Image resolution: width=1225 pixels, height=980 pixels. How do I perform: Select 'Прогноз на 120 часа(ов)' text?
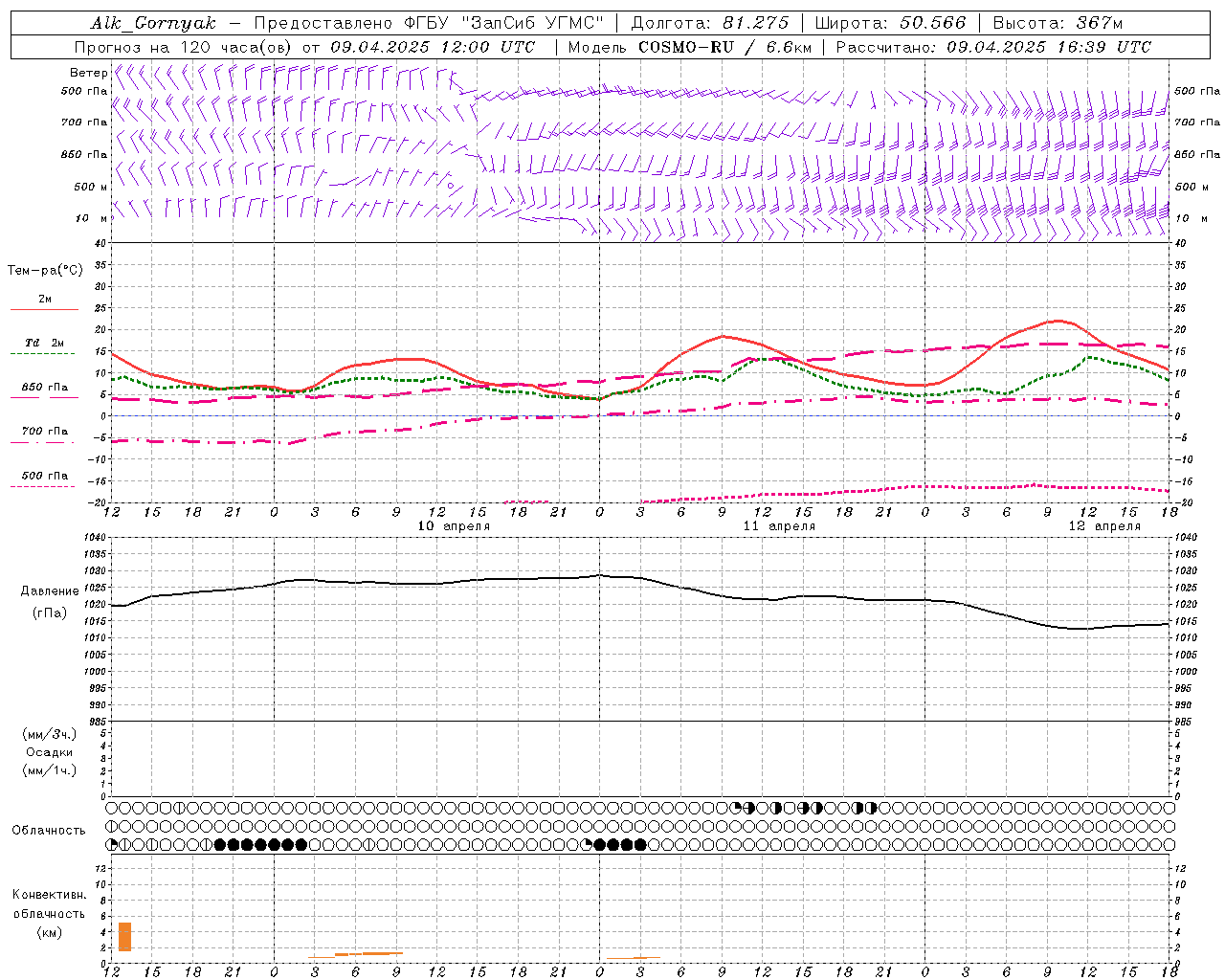184,47
